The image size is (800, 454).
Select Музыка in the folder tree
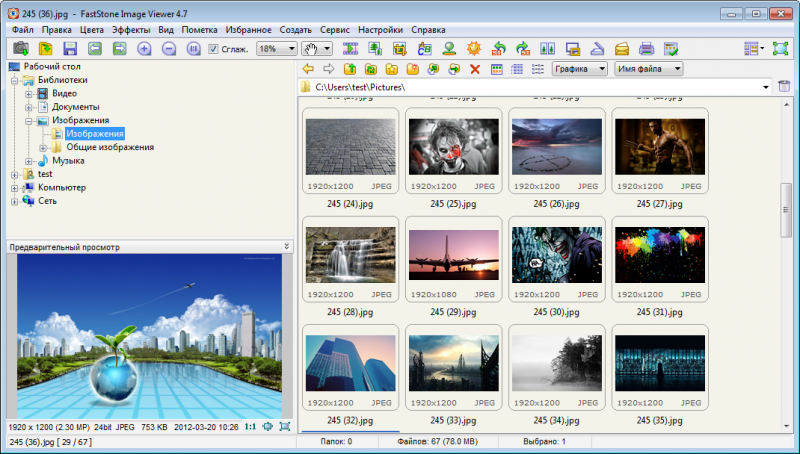coord(68,160)
